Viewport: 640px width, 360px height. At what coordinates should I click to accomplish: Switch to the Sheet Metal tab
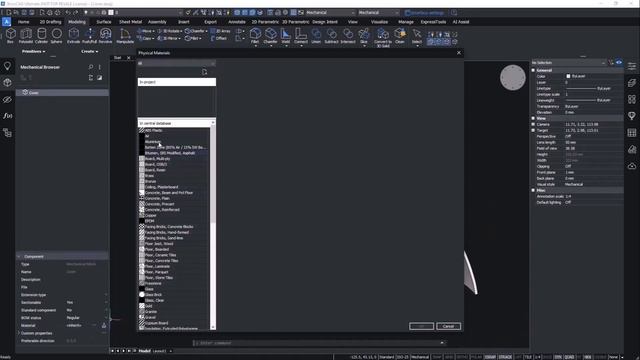click(x=130, y=22)
